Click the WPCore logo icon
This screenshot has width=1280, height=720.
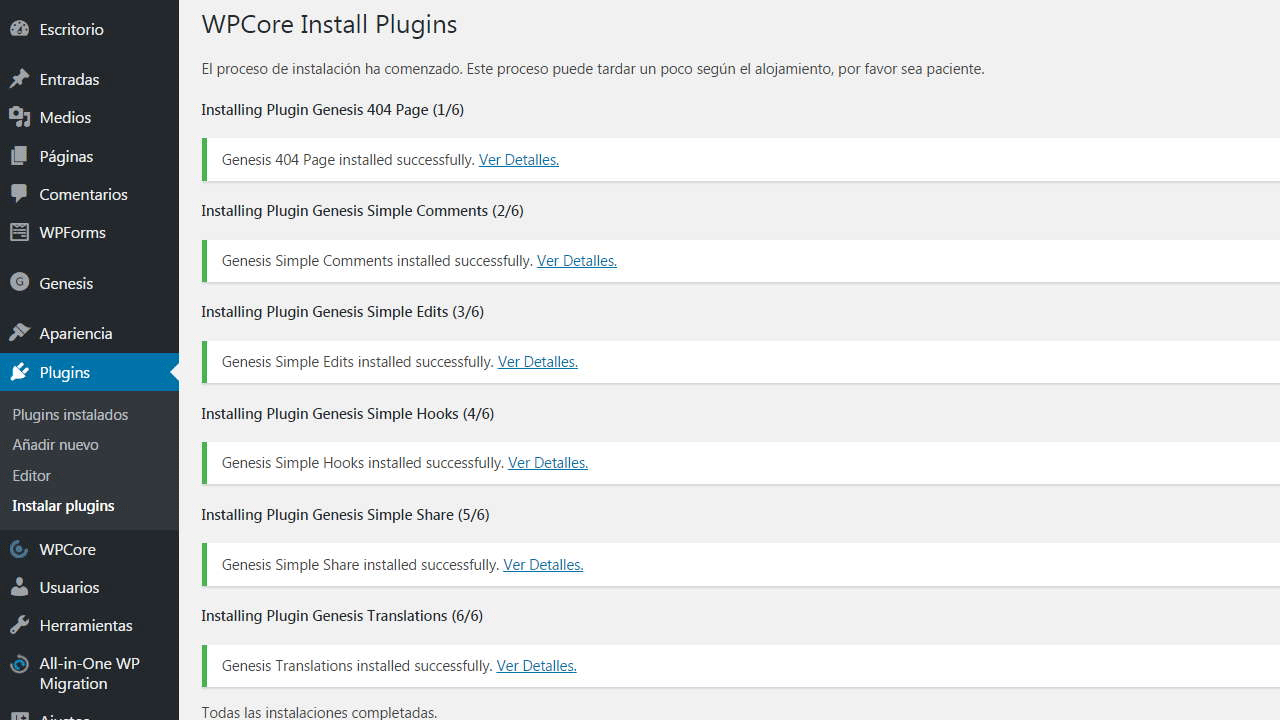point(20,549)
